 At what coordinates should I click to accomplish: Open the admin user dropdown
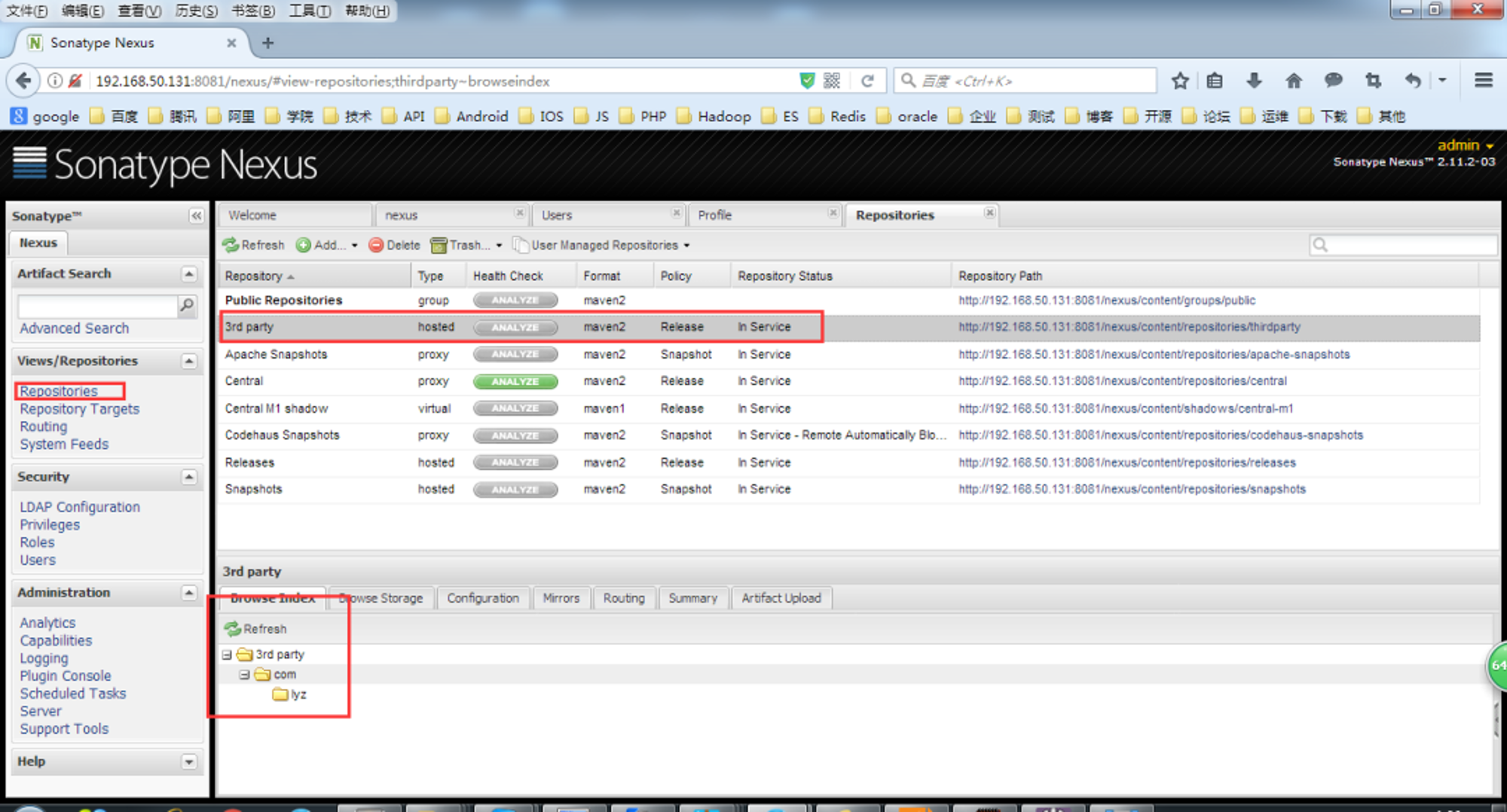coord(1466,145)
